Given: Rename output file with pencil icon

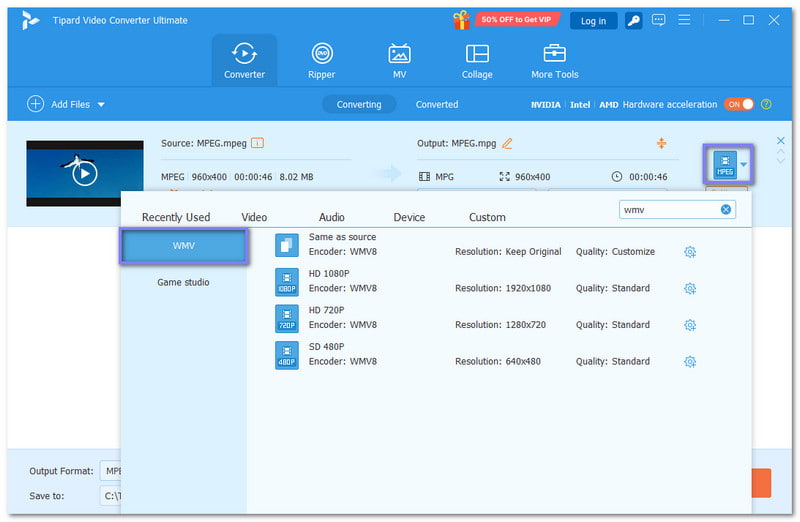Looking at the screenshot, I should pos(507,143).
